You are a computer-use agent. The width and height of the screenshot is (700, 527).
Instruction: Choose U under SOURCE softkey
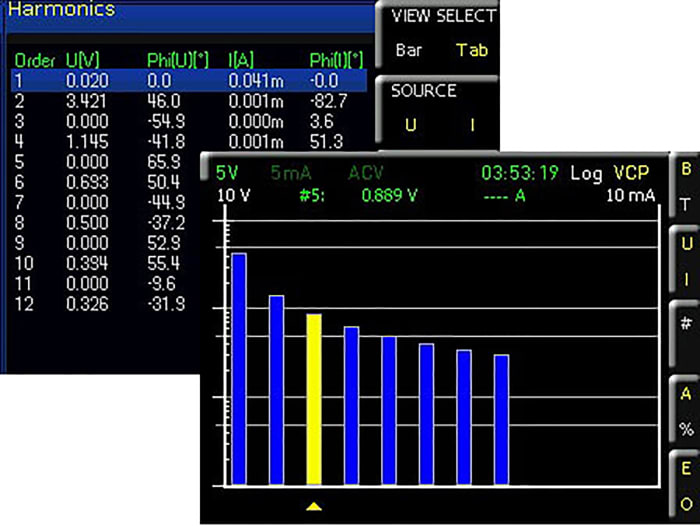point(411,125)
